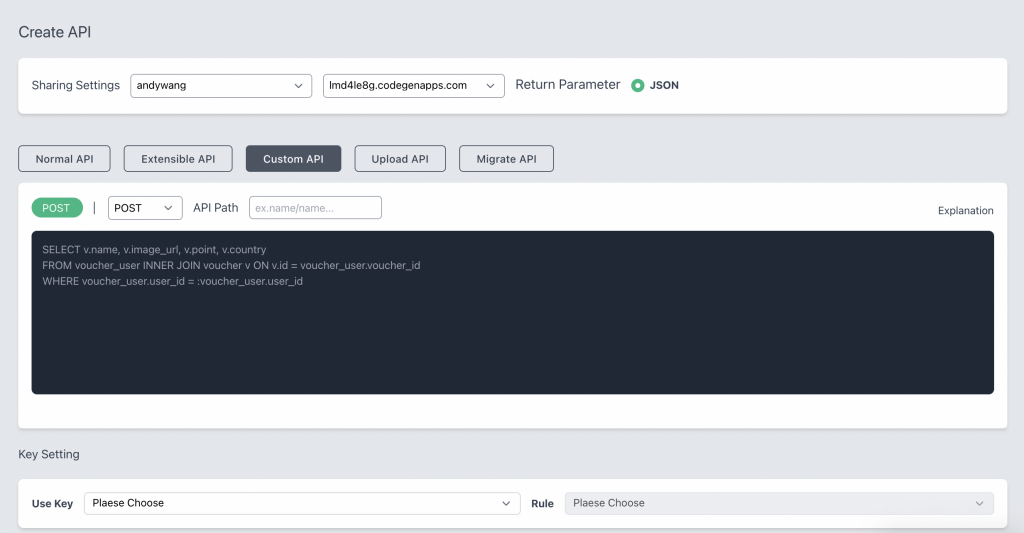Switch to the Normal API tab

point(64,159)
